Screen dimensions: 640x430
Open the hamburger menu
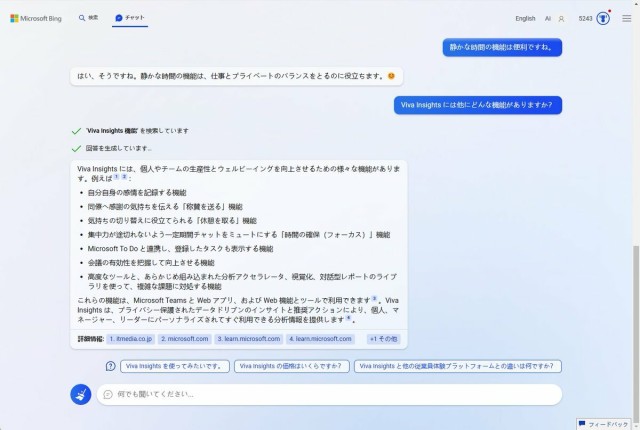click(x=626, y=18)
